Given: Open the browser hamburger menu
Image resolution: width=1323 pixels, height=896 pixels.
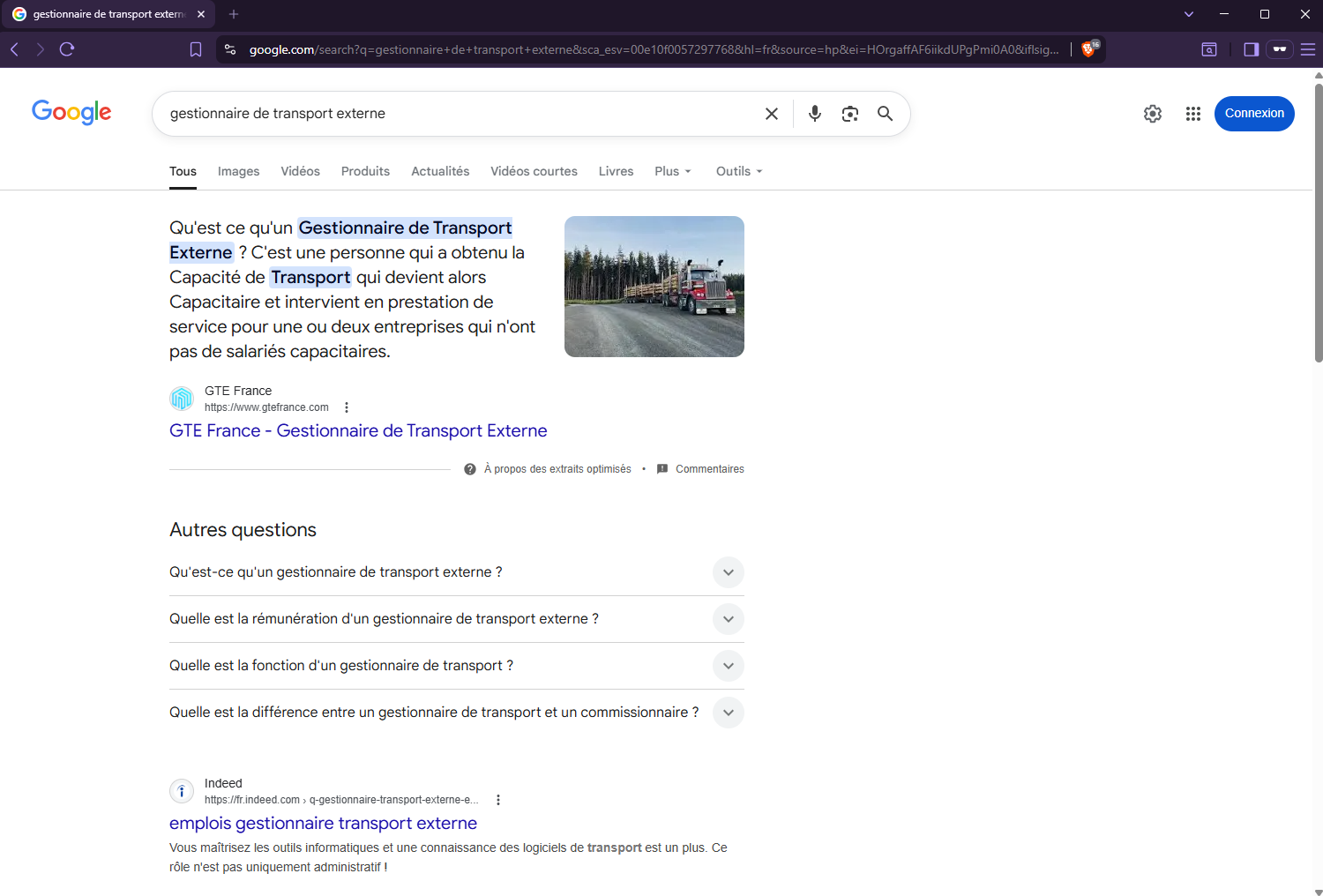Looking at the screenshot, I should [x=1308, y=49].
